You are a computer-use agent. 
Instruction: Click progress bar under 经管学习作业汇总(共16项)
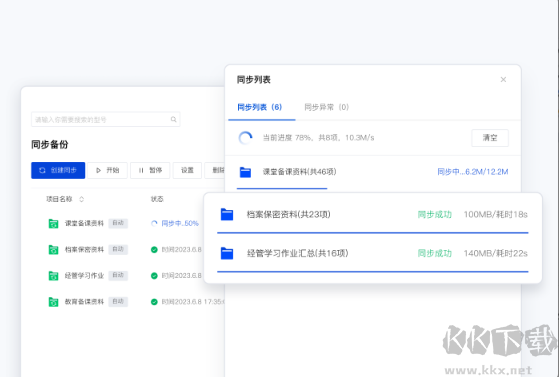[x=373, y=271]
